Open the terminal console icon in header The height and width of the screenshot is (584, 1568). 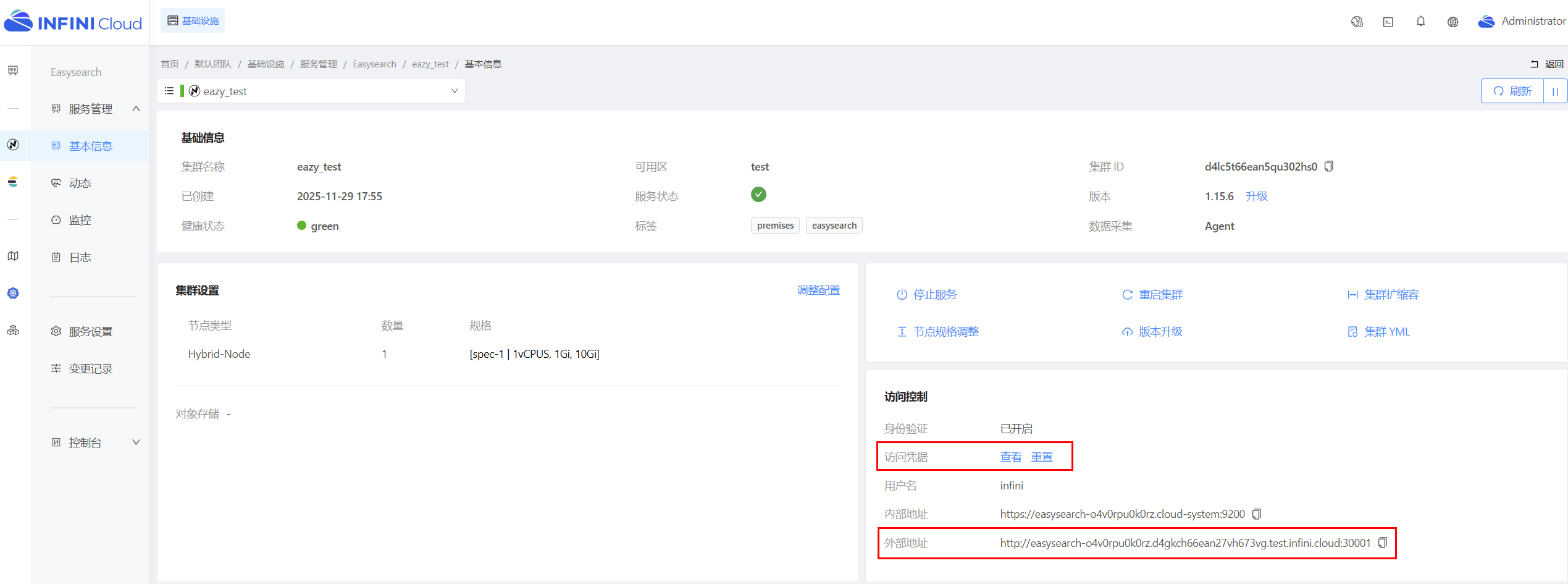pyautogui.click(x=1388, y=22)
